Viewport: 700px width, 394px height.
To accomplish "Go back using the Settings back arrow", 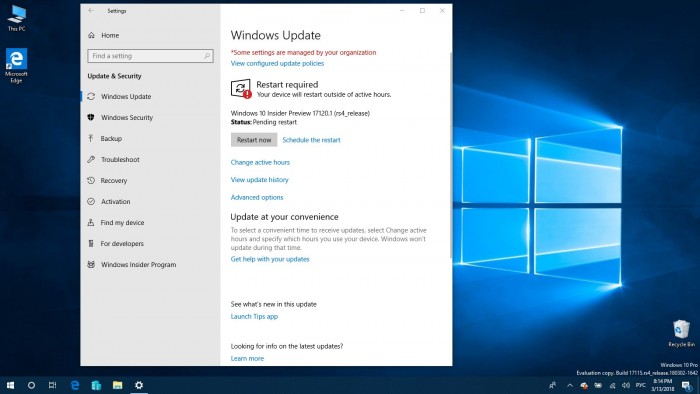I will click(91, 11).
